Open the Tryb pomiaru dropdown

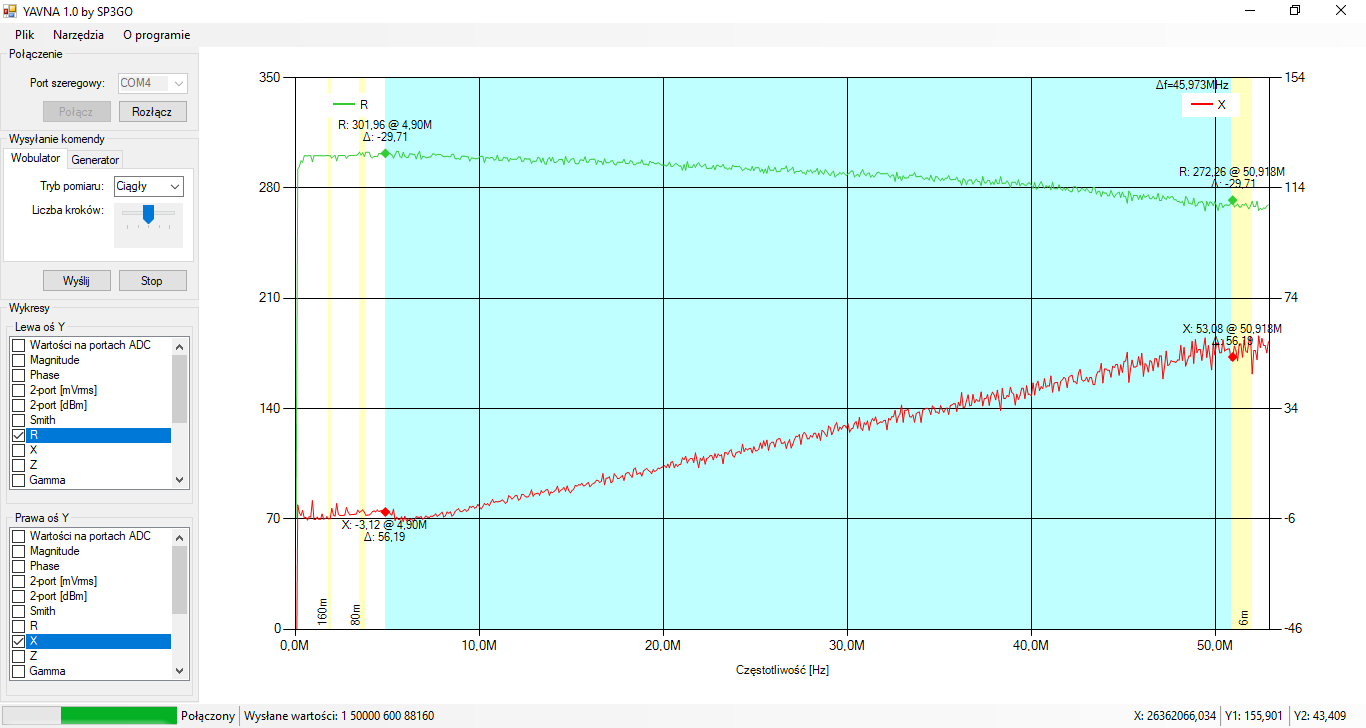[x=148, y=186]
